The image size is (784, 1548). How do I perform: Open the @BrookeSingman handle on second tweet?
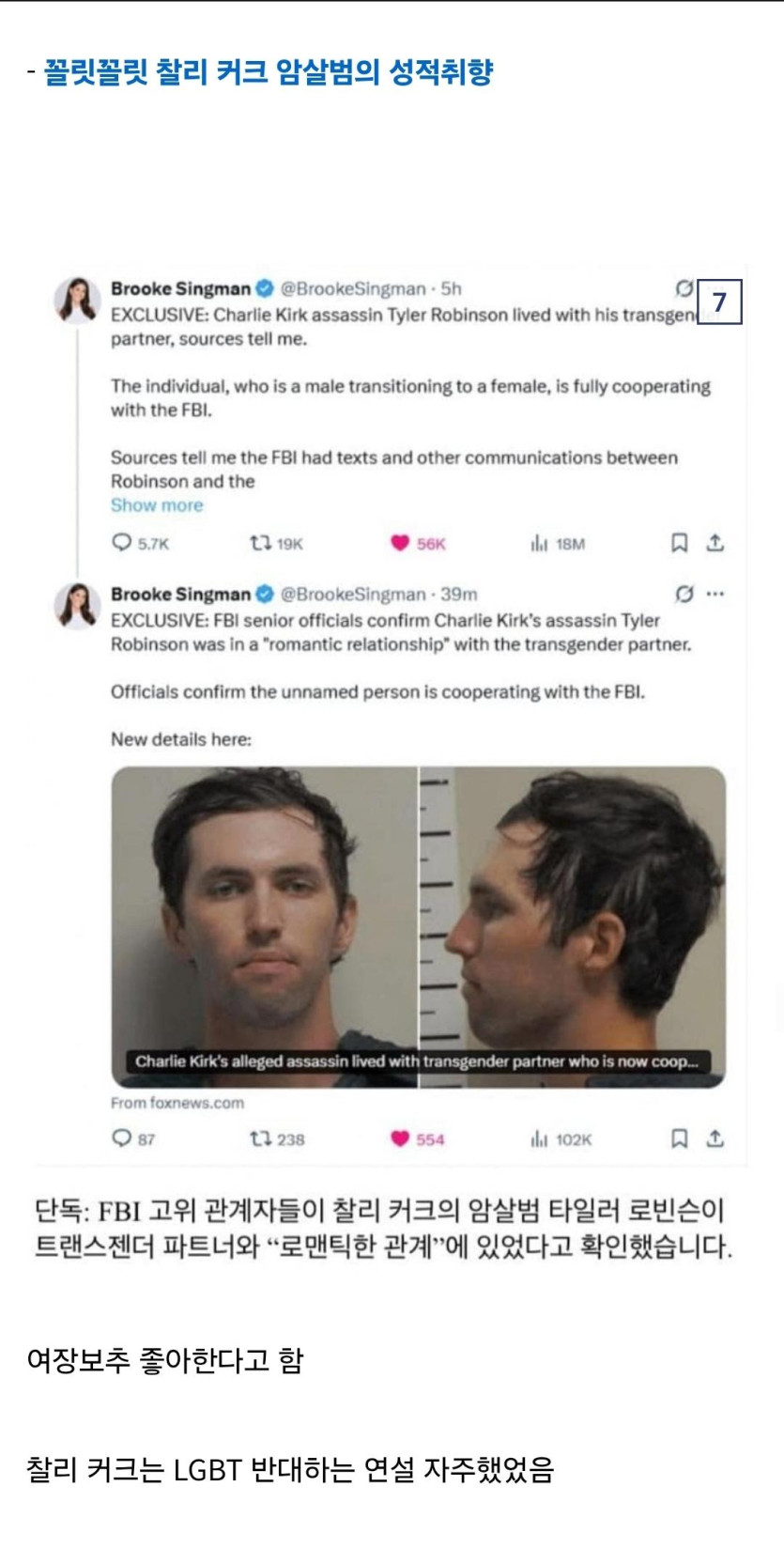point(353,594)
